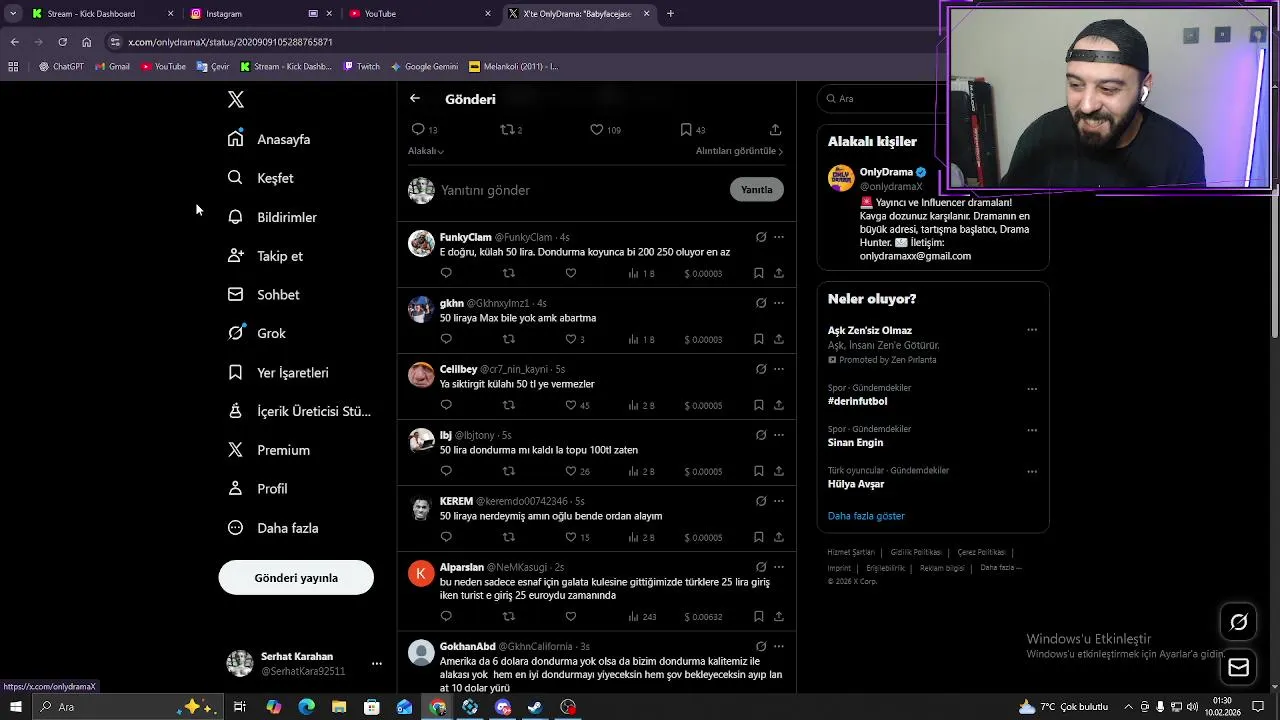Screen dimensions: 1280x720
Task: Open Alıntıları görüntüle link
Action: pyautogui.click(x=739, y=151)
